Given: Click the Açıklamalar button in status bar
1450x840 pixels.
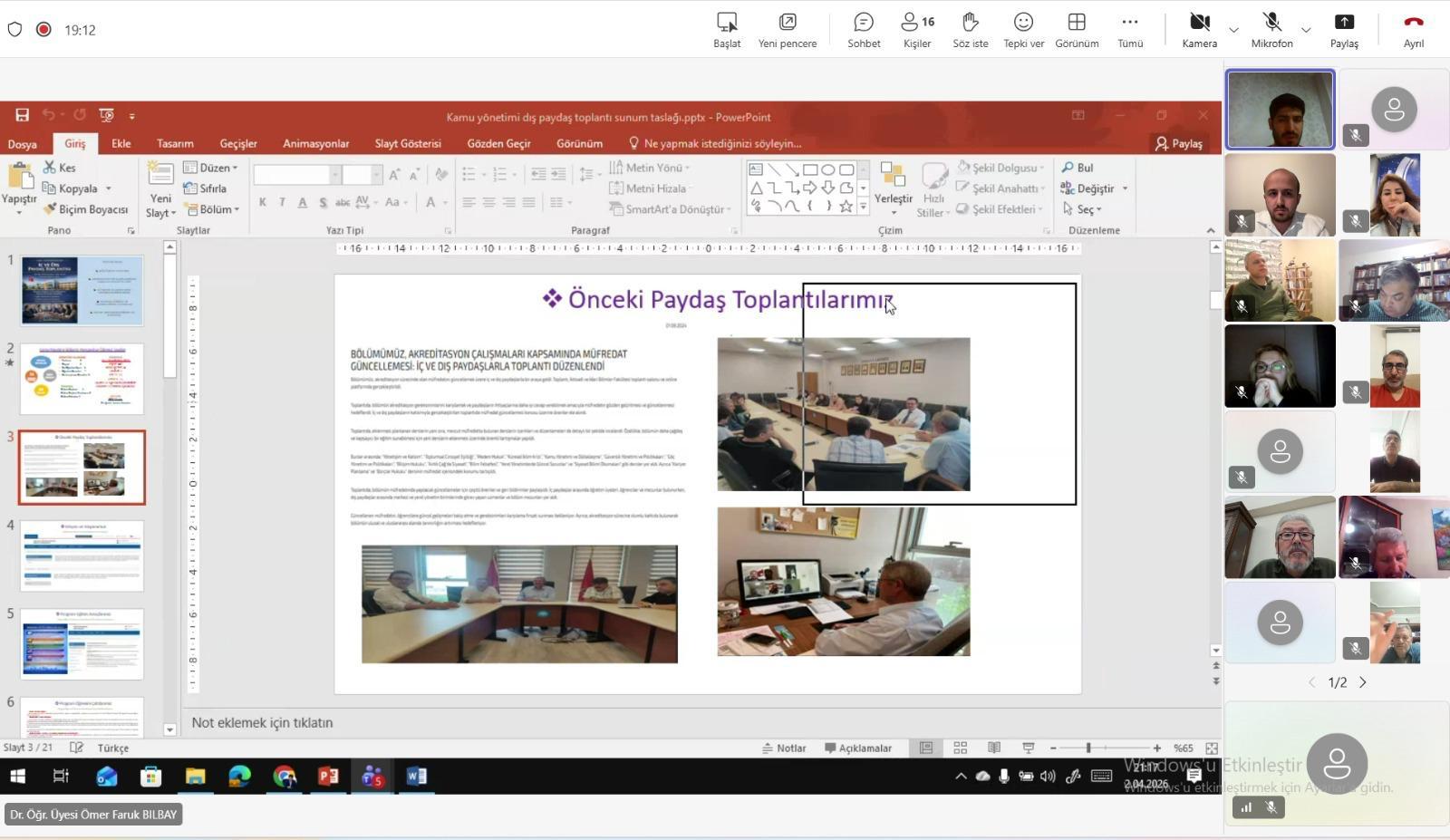Looking at the screenshot, I should click(x=857, y=748).
